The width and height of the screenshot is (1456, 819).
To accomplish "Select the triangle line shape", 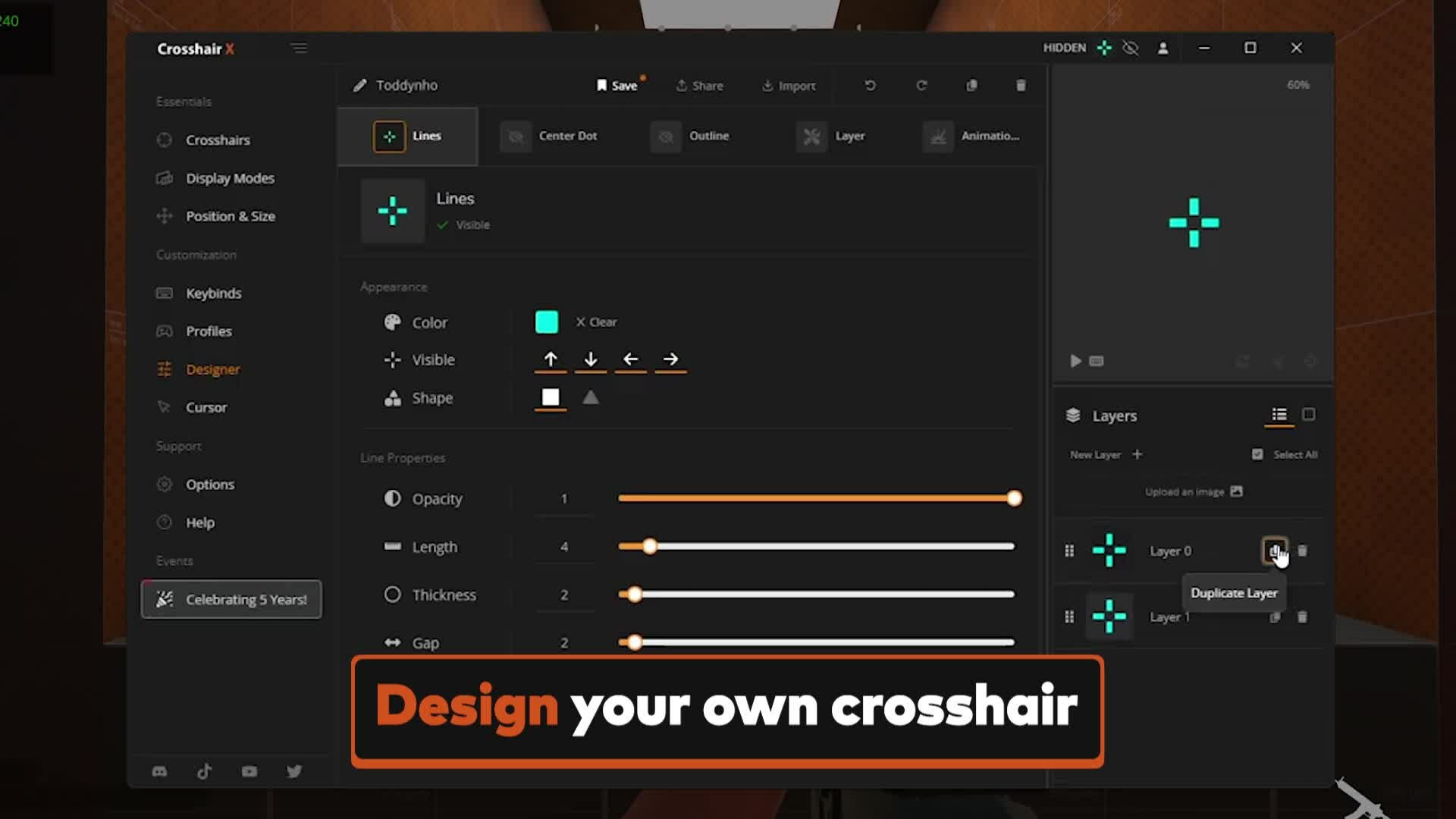I will click(591, 397).
